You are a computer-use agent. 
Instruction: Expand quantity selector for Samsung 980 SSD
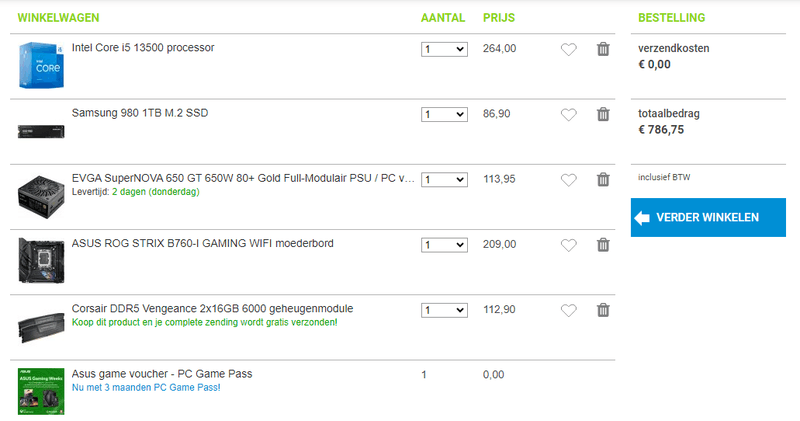pyautogui.click(x=444, y=114)
